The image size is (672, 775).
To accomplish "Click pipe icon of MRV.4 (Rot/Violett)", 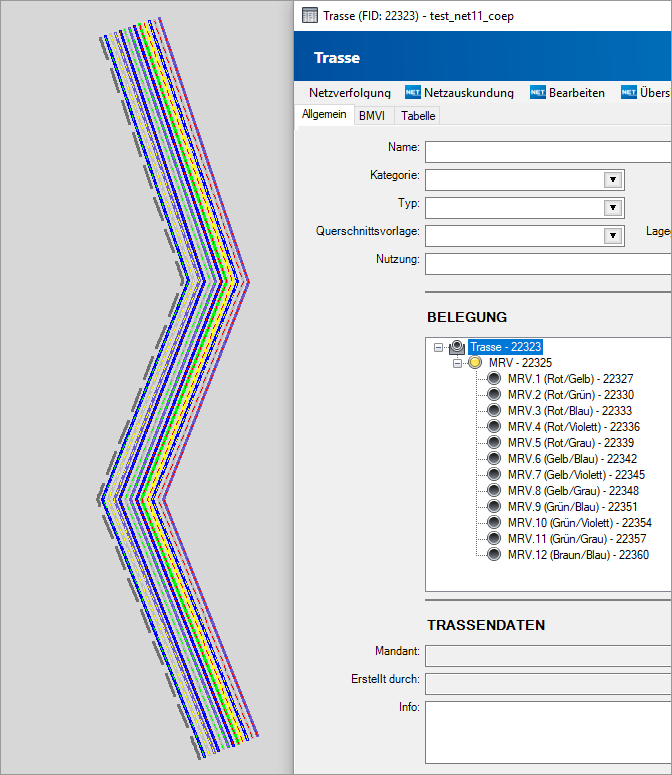I will pos(494,427).
